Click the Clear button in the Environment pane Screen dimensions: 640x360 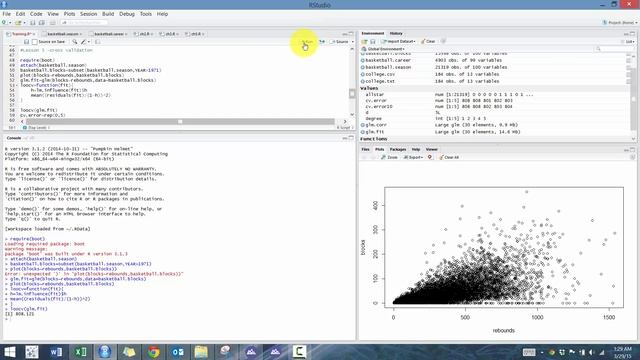pyautogui.click(x=428, y=41)
